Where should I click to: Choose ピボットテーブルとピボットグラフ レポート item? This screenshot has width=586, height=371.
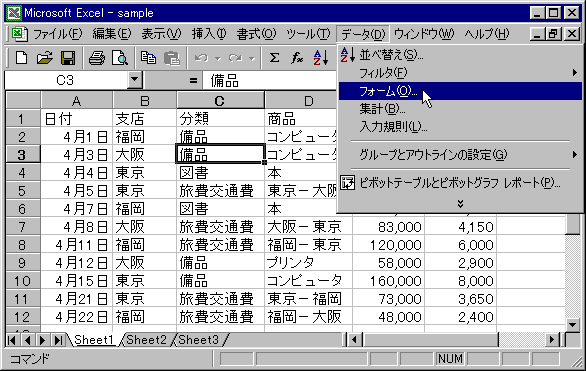pos(460,183)
